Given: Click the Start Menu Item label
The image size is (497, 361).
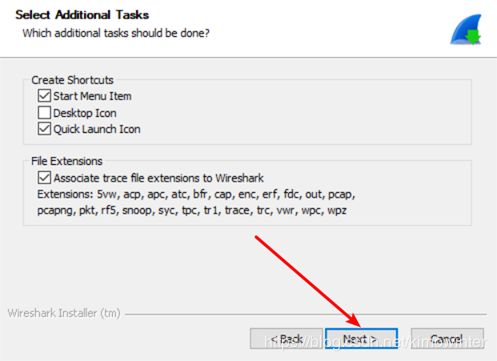Looking at the screenshot, I should click(x=92, y=96).
